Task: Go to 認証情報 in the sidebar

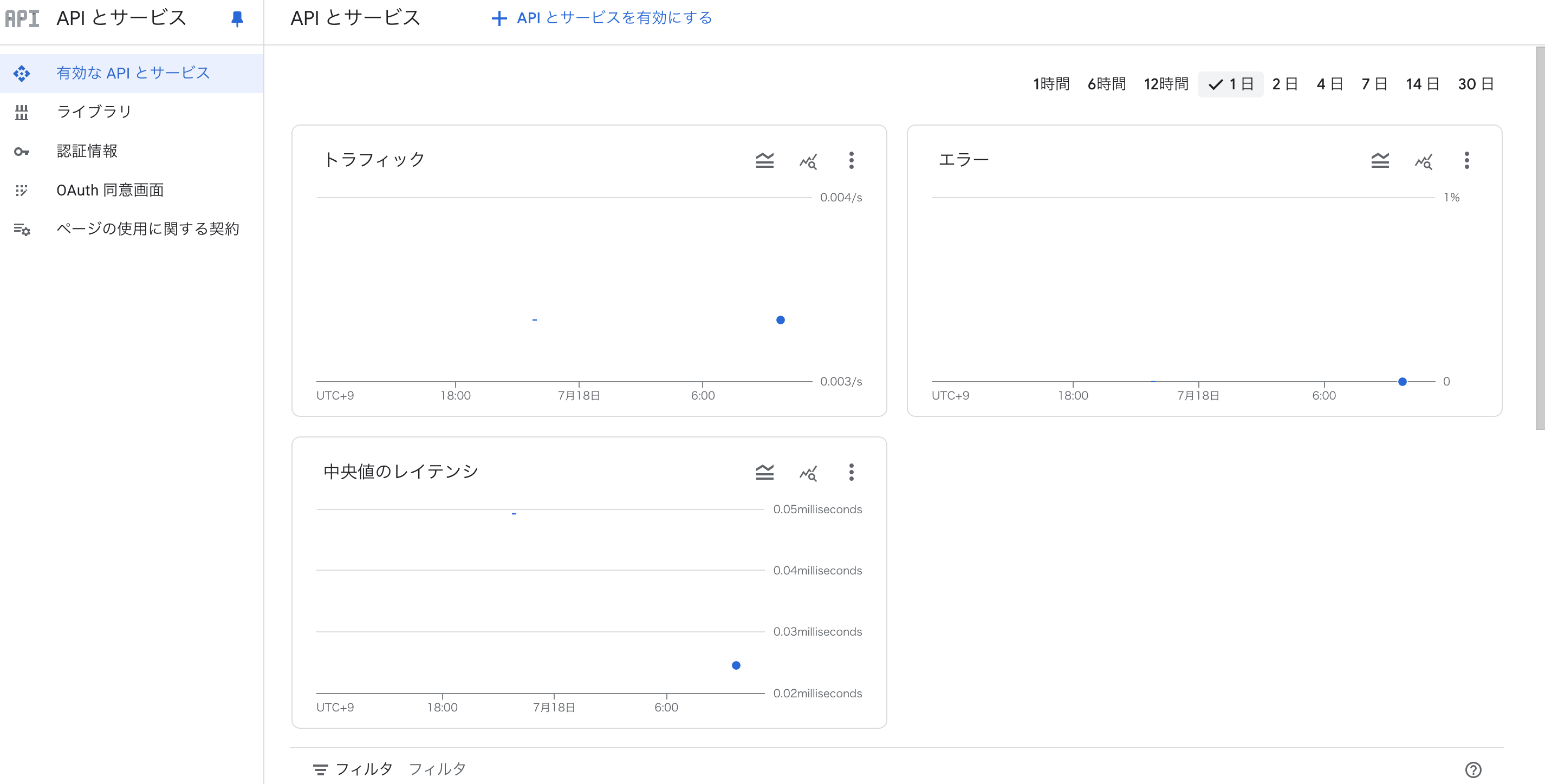Action: click(87, 151)
